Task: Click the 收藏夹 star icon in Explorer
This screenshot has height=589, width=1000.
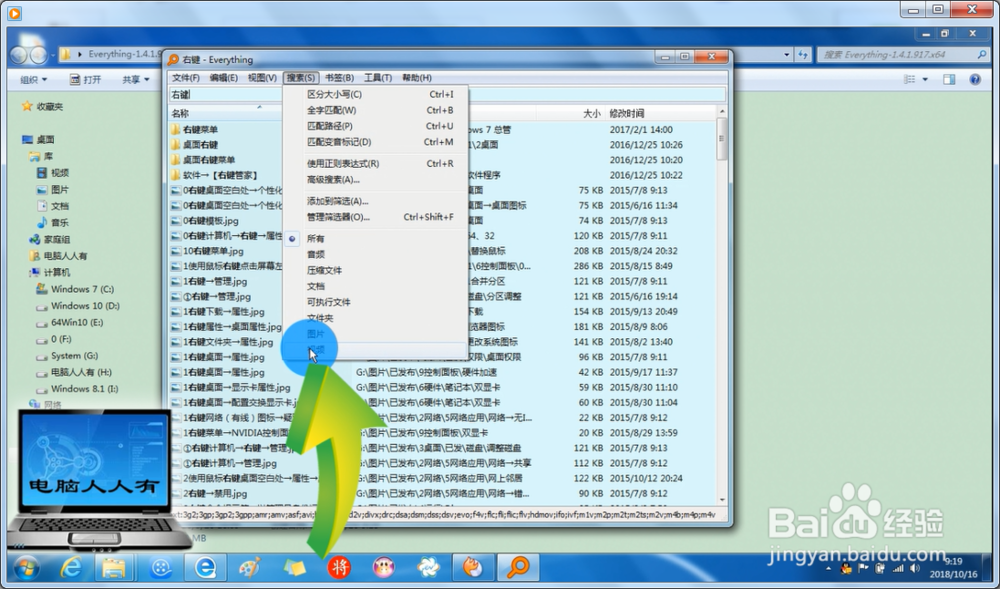Action: [27, 106]
